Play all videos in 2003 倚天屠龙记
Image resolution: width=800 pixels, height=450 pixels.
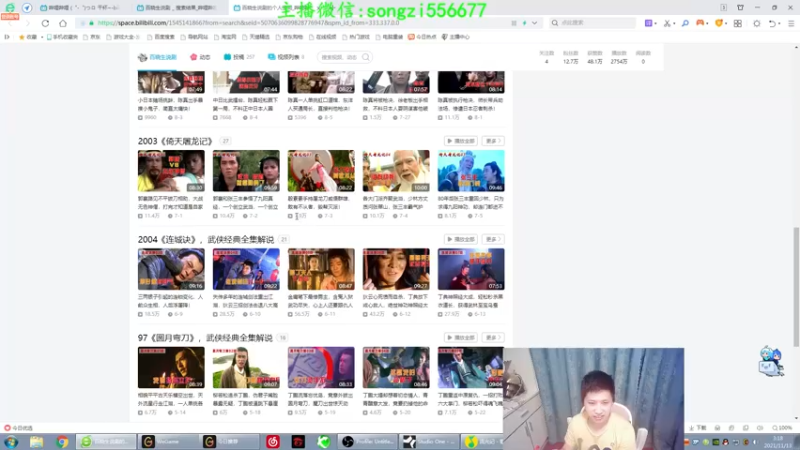[x=461, y=141]
